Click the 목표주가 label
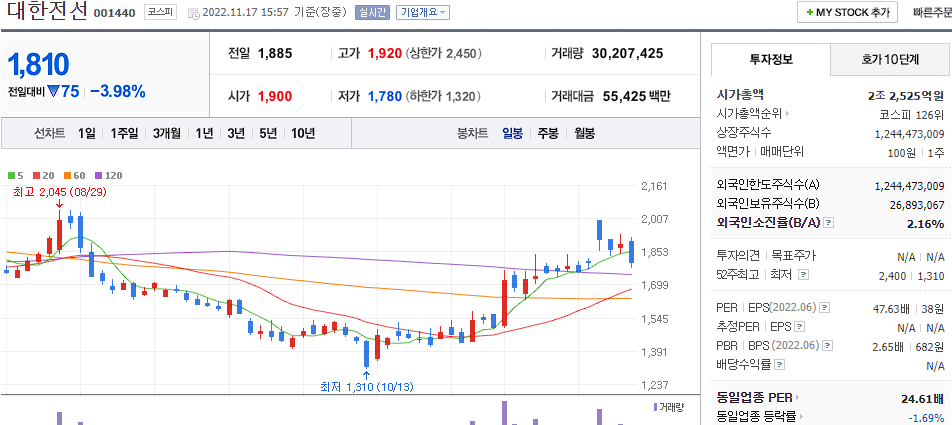This screenshot has height=425, width=952. 792,256
